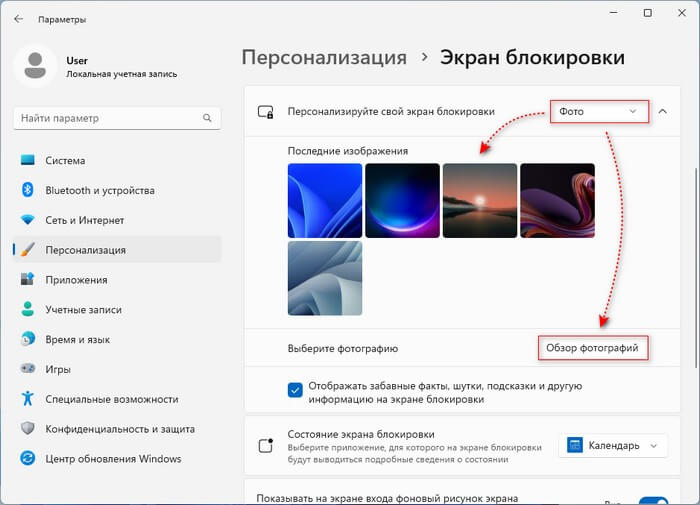Image resolution: width=700 pixels, height=505 pixels.
Task: Click the Состояние экрана блокировки icon
Action: tap(266, 446)
